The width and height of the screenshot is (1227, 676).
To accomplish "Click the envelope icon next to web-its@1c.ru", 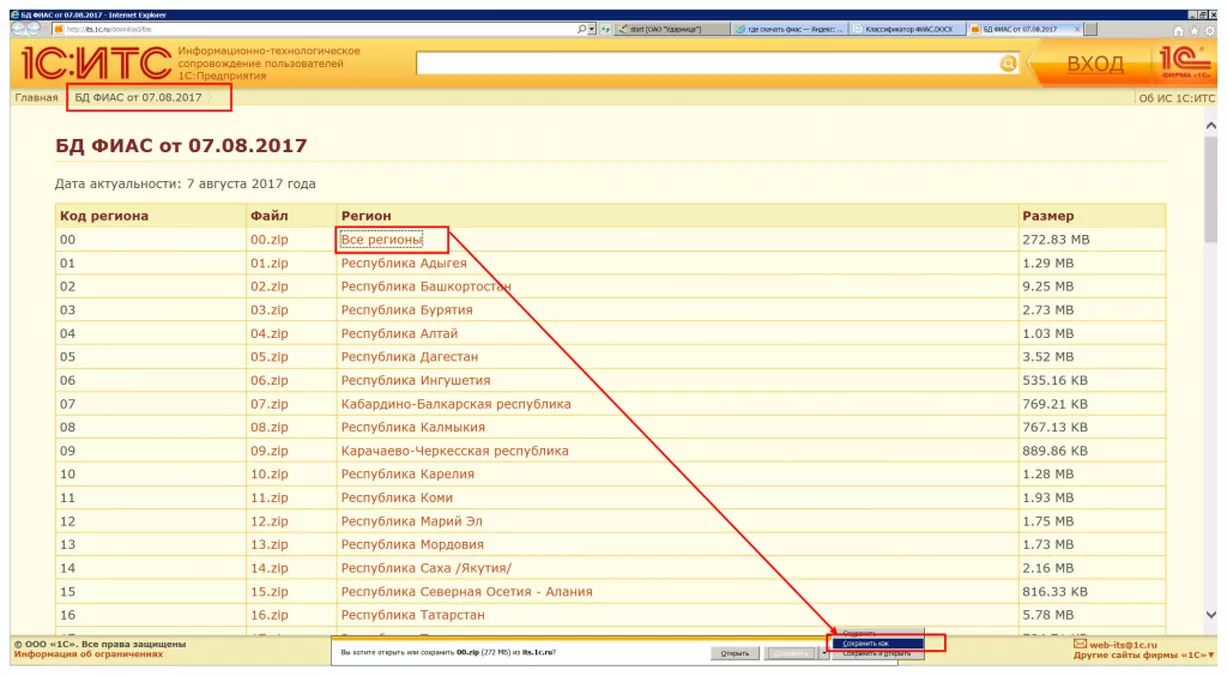I will tap(1080, 645).
